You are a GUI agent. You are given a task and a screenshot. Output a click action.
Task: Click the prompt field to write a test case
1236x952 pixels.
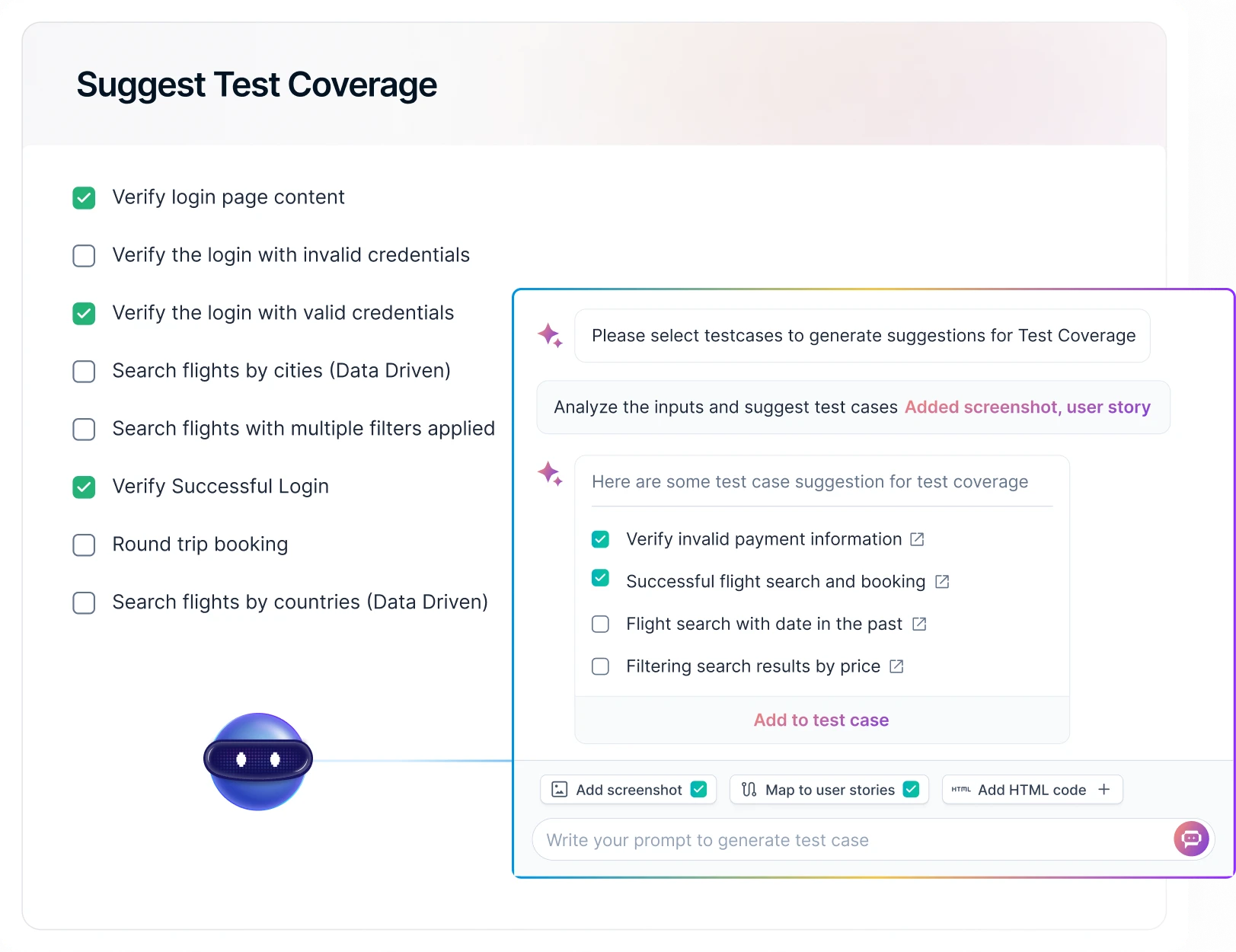click(762, 839)
